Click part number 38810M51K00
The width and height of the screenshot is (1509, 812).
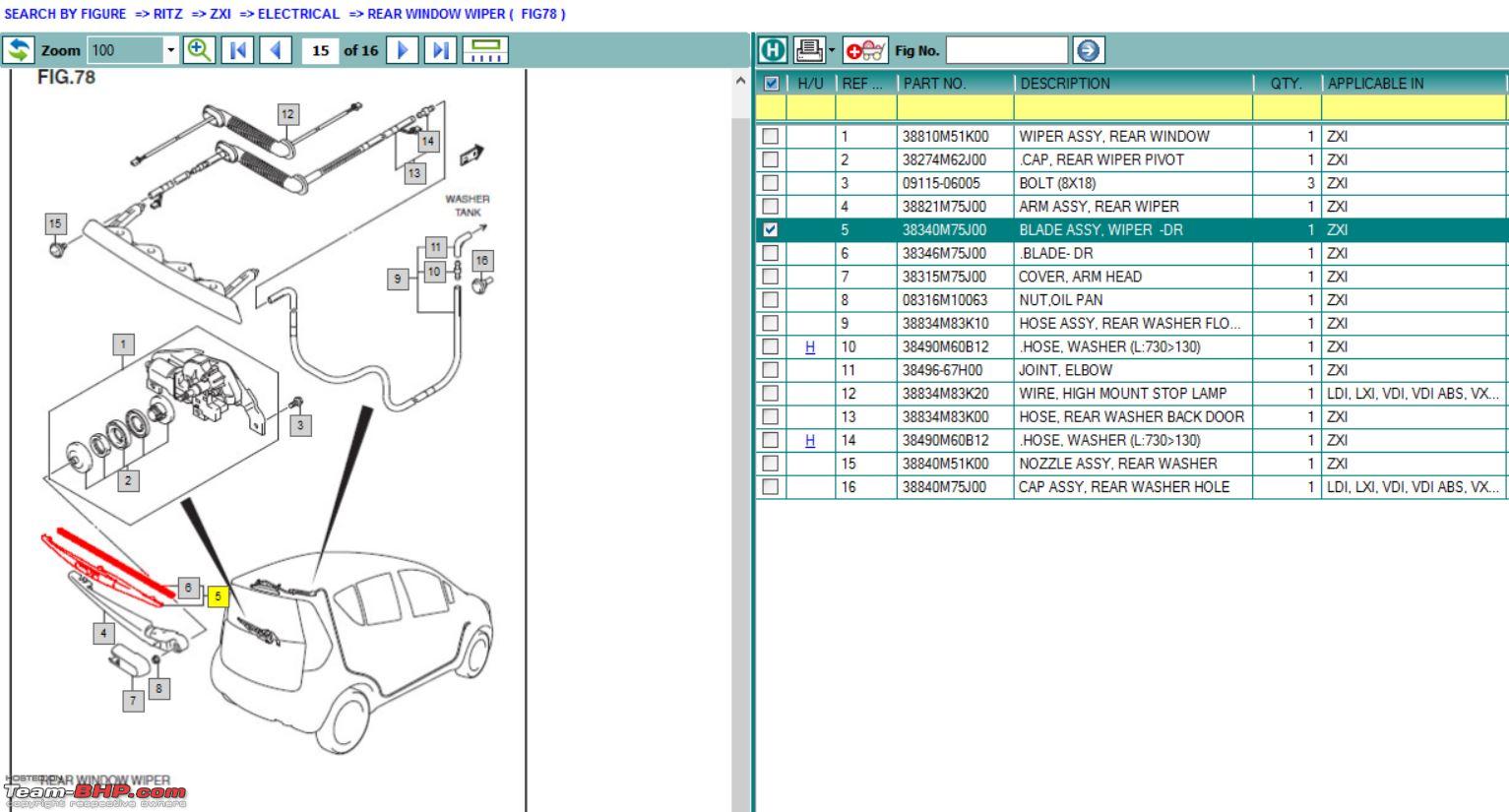coord(945,136)
